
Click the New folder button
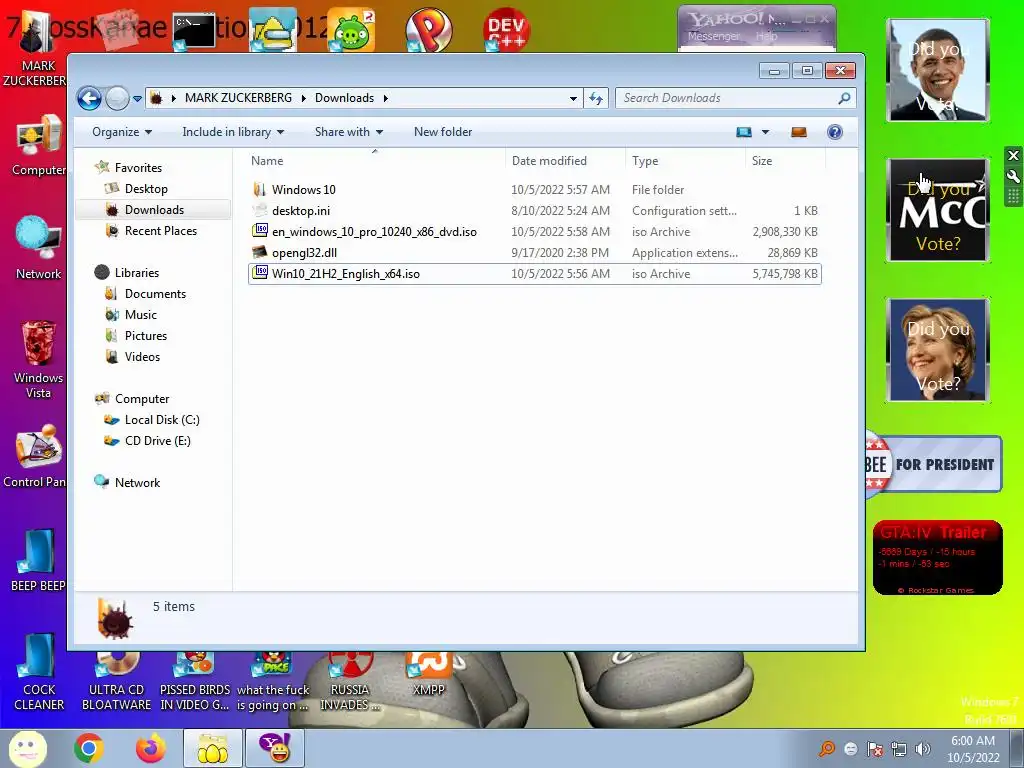pyautogui.click(x=443, y=132)
